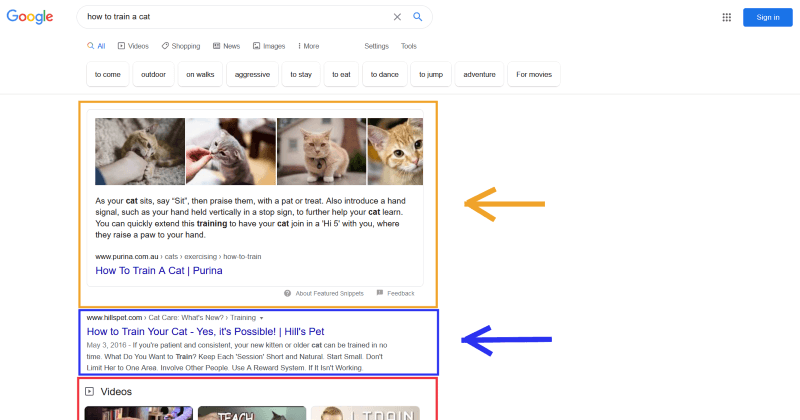Open the leftmost dark video thumbnail under Videos

(139, 413)
